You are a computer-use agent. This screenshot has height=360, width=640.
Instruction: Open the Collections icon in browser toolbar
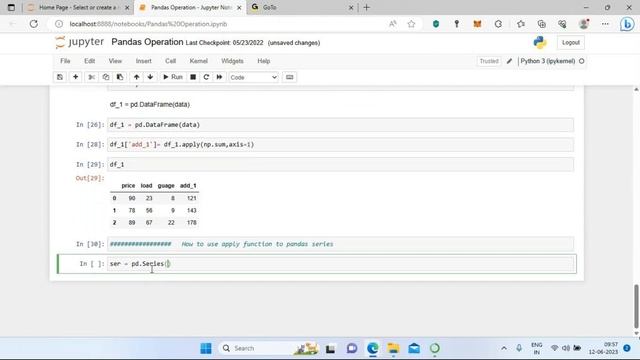pyautogui.click(x=542, y=24)
